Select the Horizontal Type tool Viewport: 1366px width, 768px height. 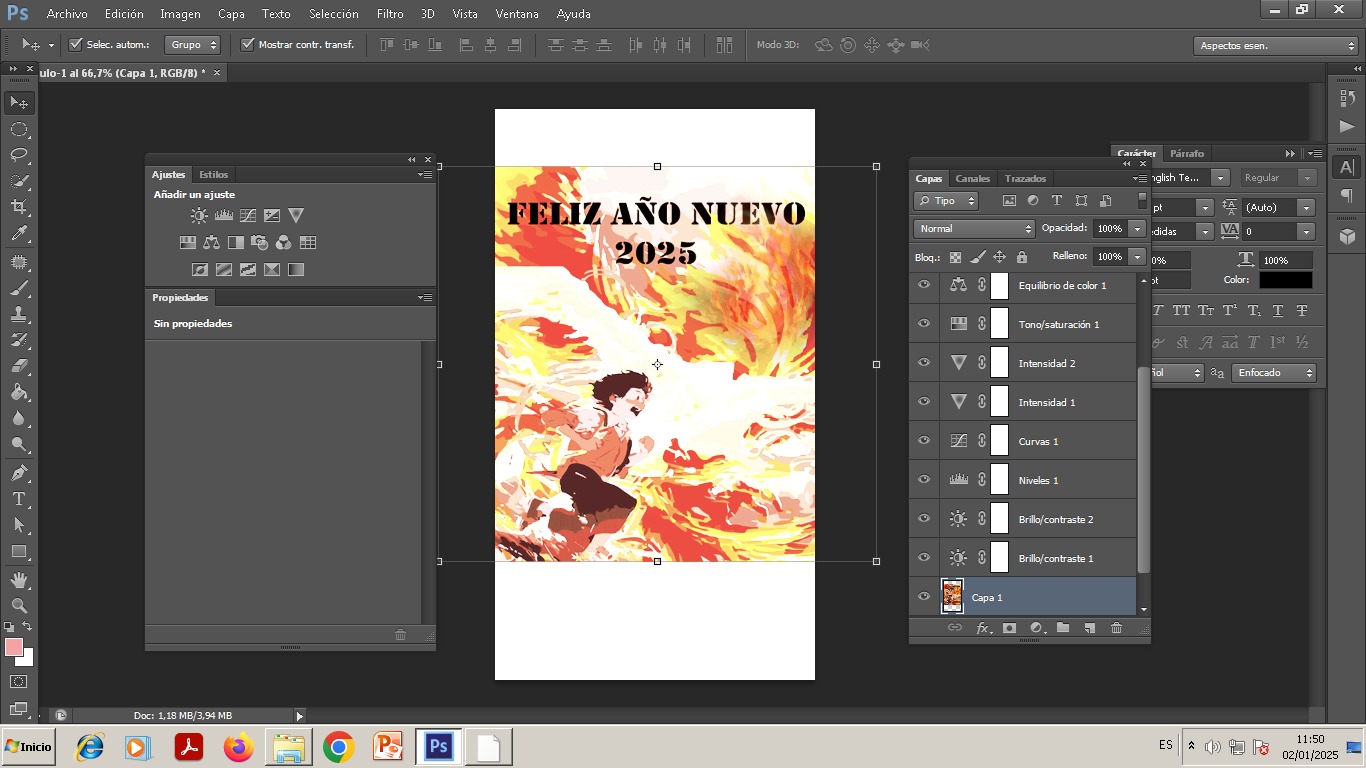[x=19, y=499]
